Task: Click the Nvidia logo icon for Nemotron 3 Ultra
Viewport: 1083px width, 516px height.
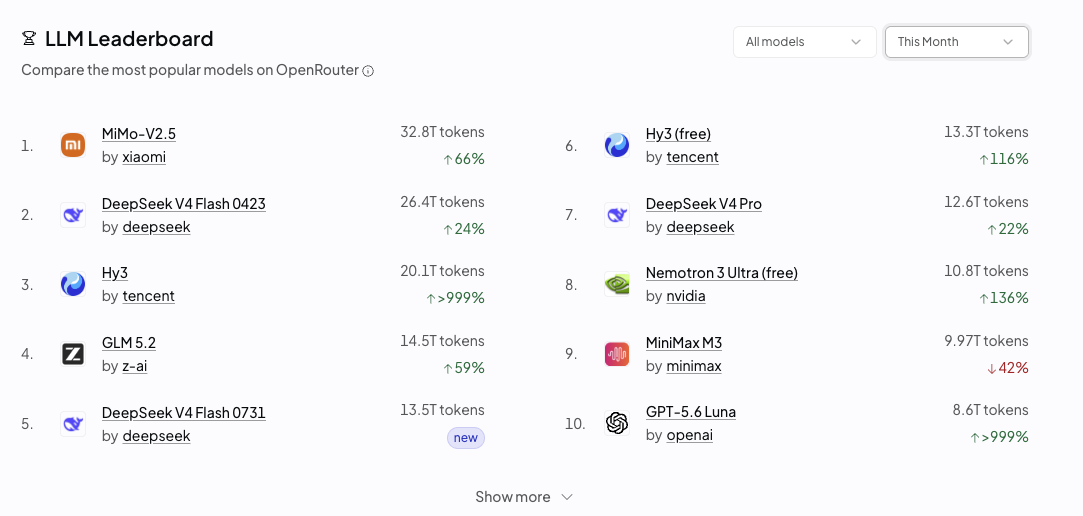Action: (617, 285)
